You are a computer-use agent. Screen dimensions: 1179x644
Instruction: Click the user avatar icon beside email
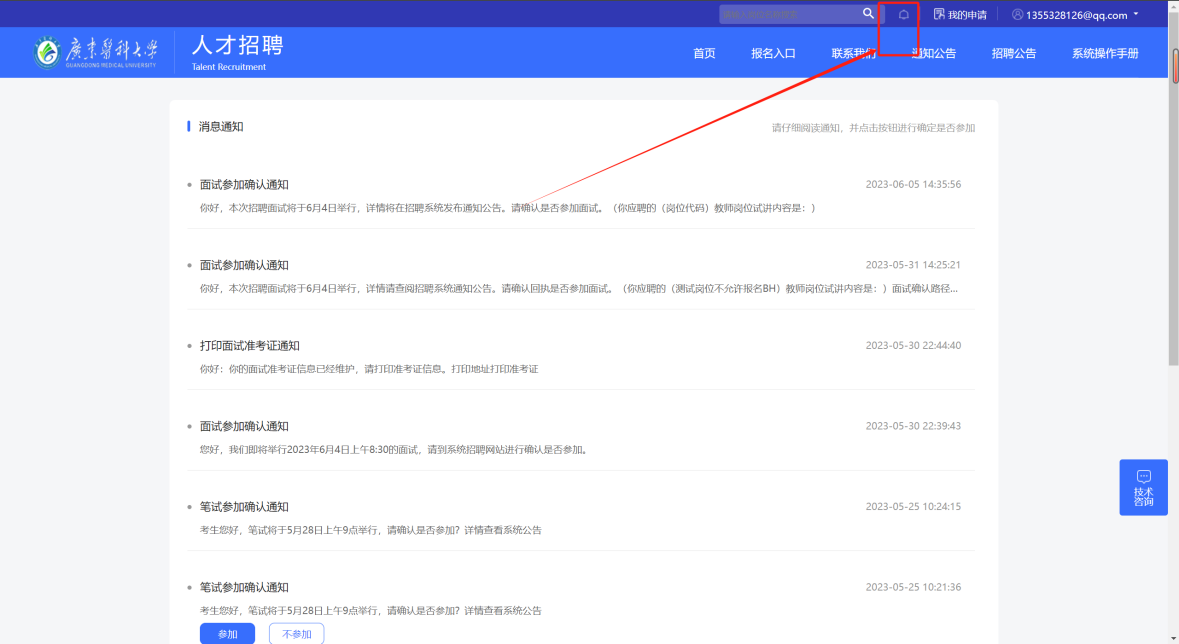1017,15
